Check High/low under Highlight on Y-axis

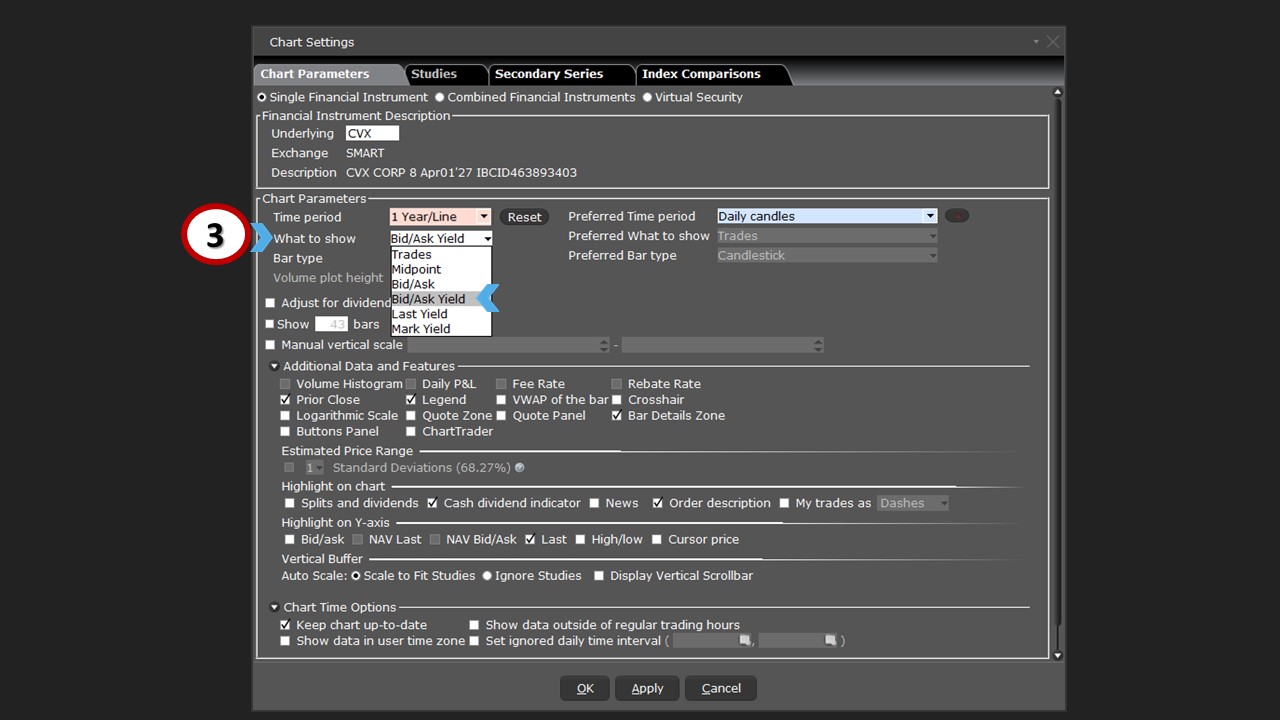pyautogui.click(x=580, y=539)
